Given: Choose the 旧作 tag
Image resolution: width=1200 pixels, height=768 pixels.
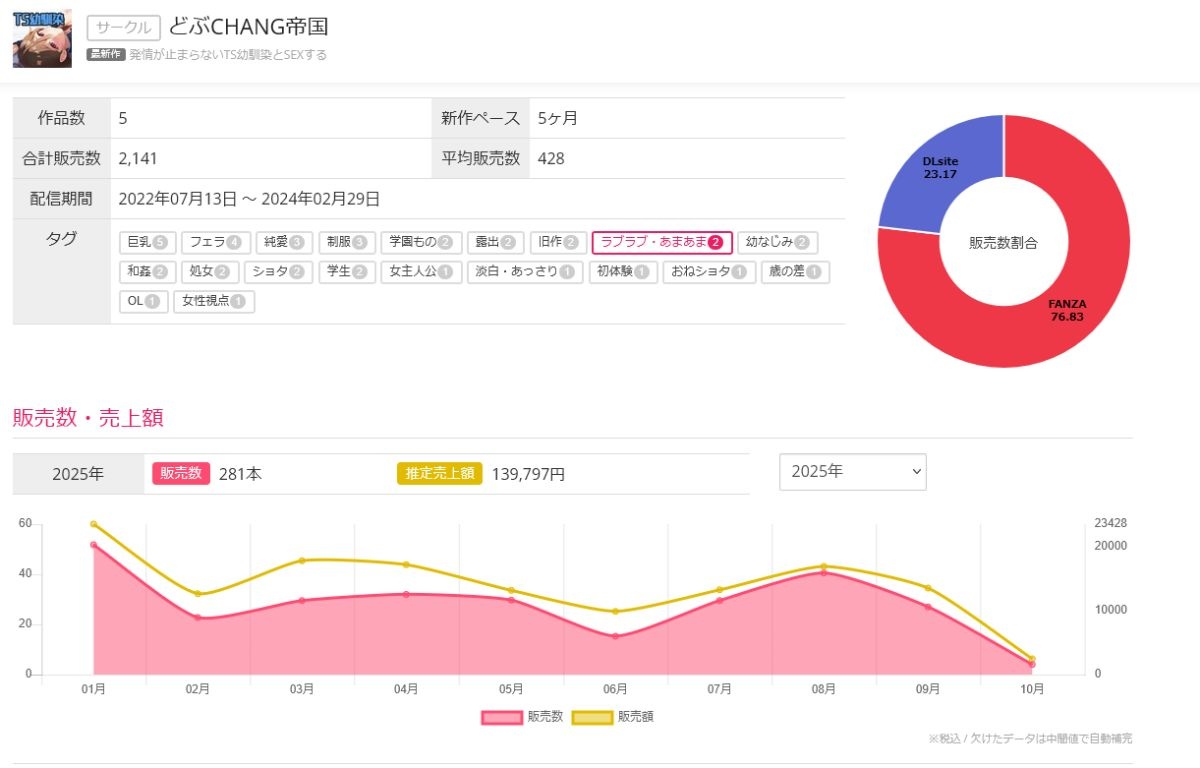Looking at the screenshot, I should coord(557,243).
